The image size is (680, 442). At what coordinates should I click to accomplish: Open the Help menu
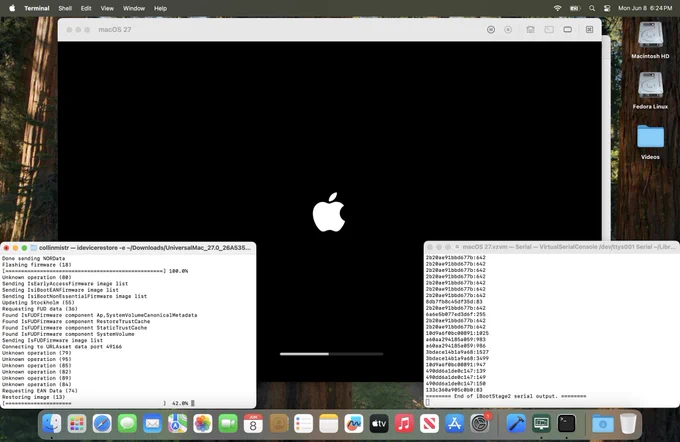point(160,8)
